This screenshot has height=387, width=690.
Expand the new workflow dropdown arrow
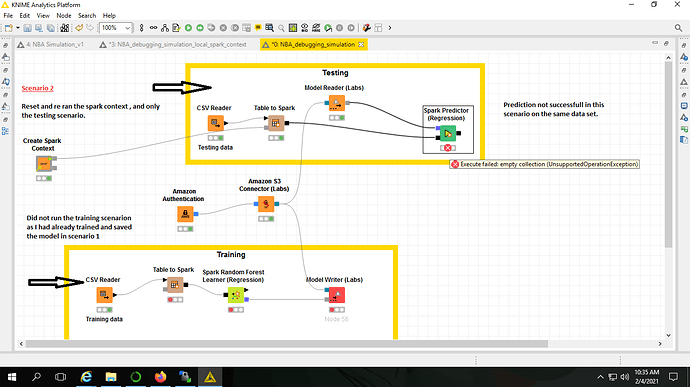point(18,28)
